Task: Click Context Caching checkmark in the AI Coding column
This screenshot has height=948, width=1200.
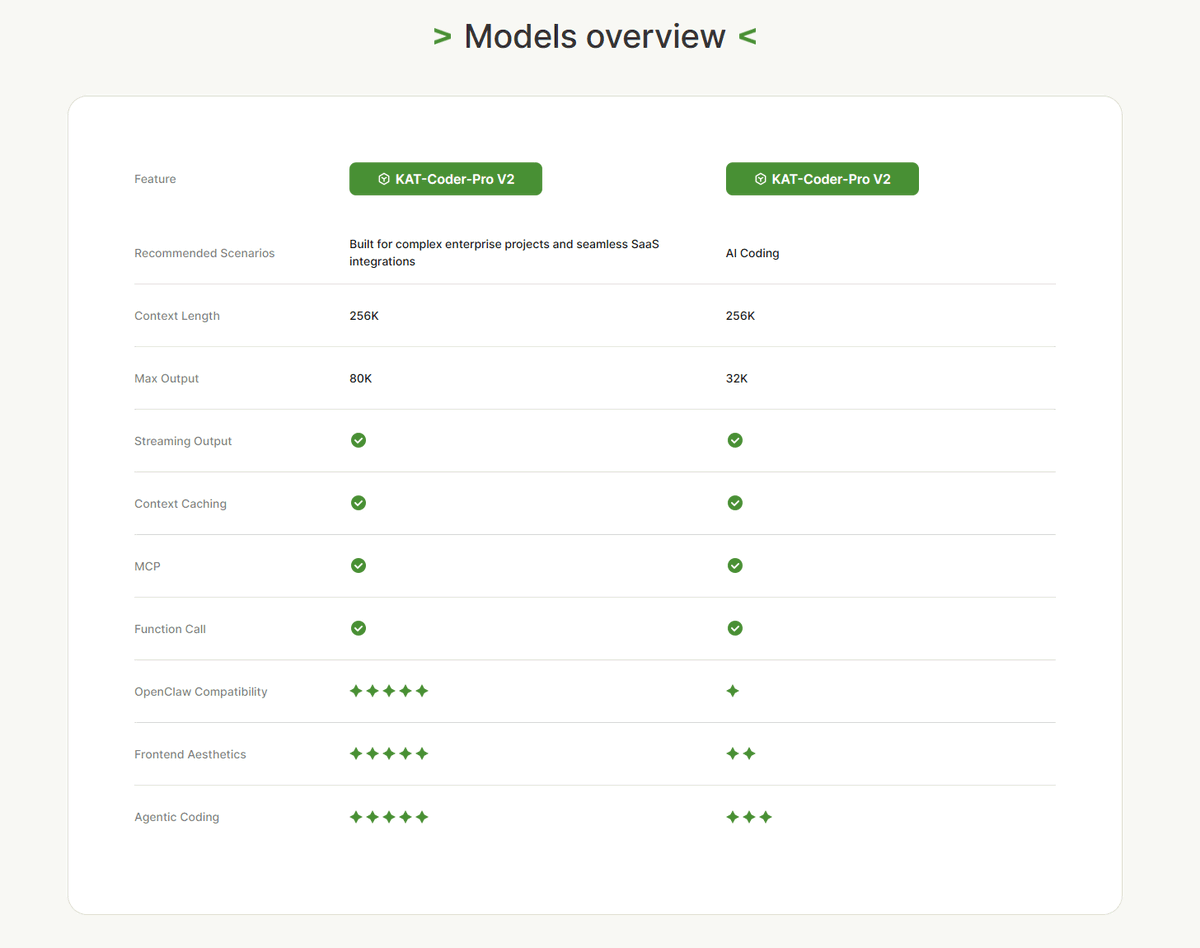Action: (x=735, y=503)
